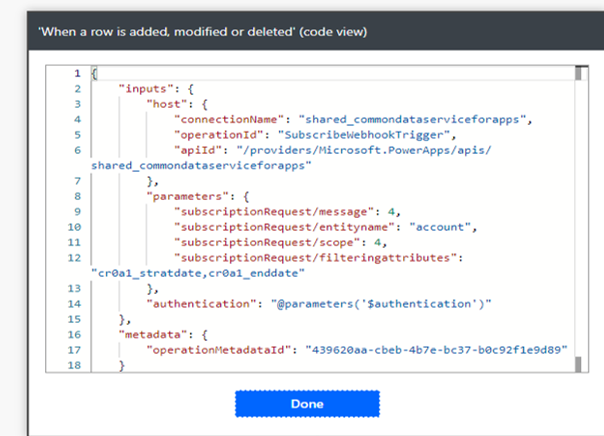Click line number 1 in gutter
The width and height of the screenshot is (604, 436).
pyautogui.click(x=77, y=73)
